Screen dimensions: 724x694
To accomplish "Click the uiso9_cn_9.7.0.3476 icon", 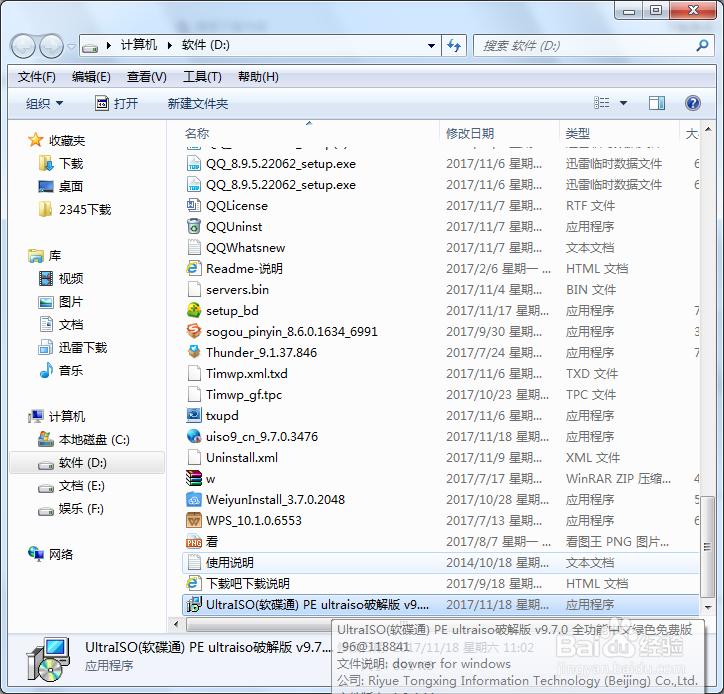I will (x=193, y=436).
